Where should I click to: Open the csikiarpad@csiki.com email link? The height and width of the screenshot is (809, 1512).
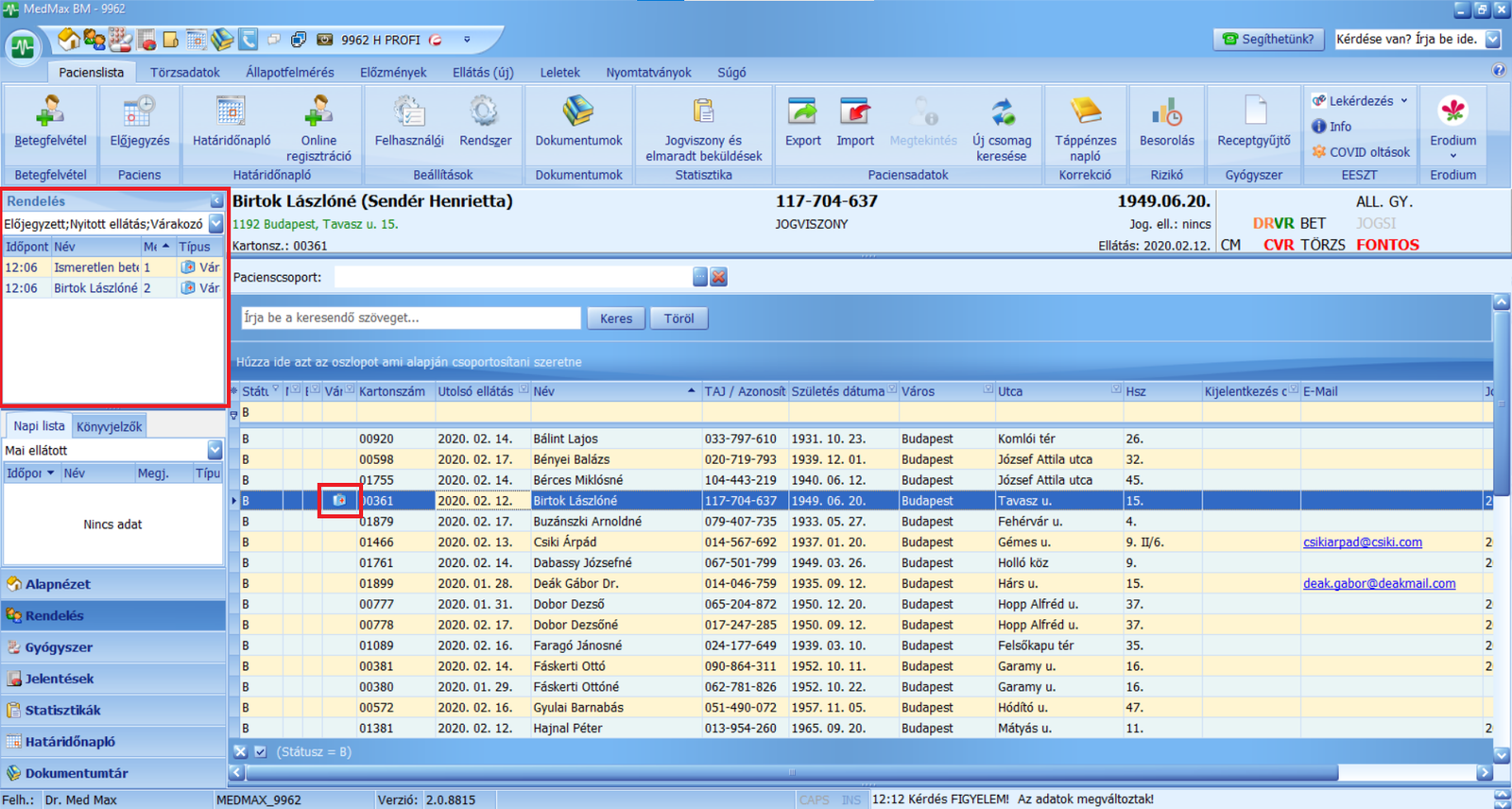coord(1362,542)
